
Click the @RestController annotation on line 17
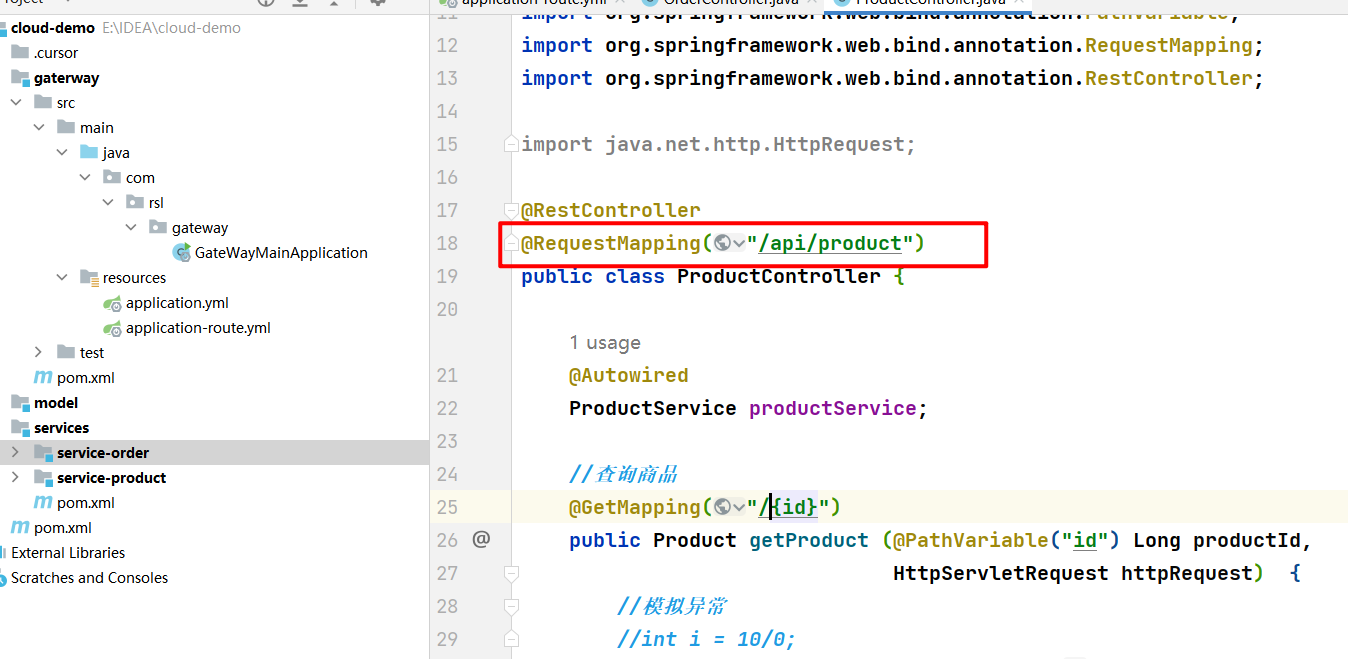click(611, 210)
